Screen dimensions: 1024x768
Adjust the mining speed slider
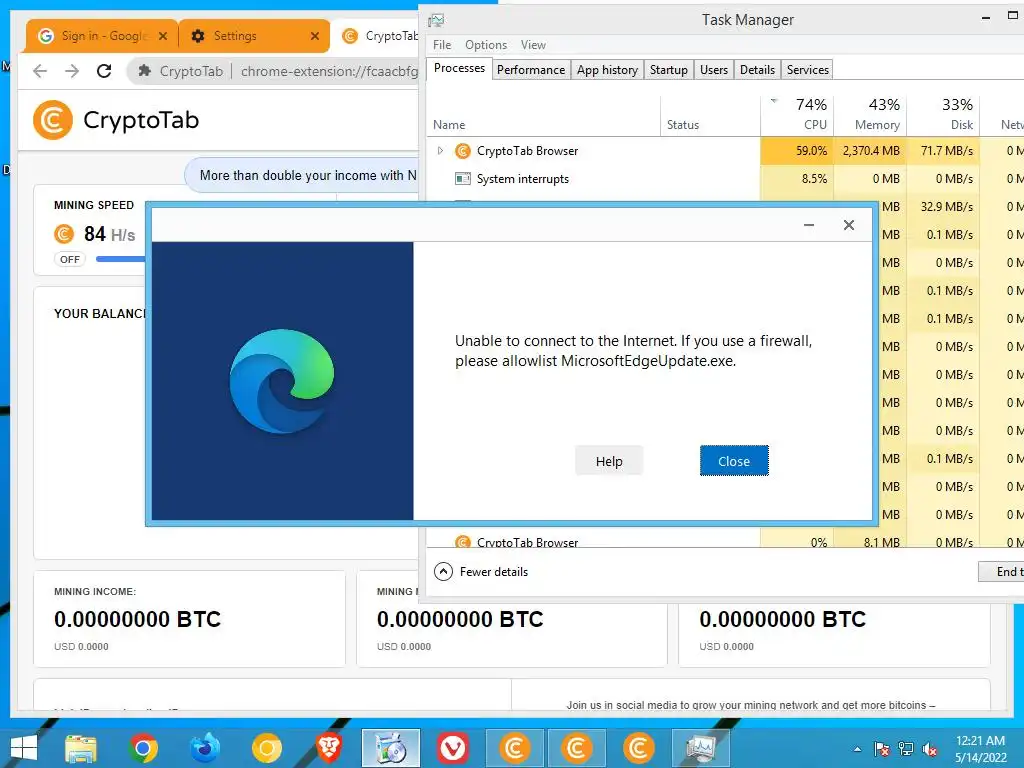point(121,259)
